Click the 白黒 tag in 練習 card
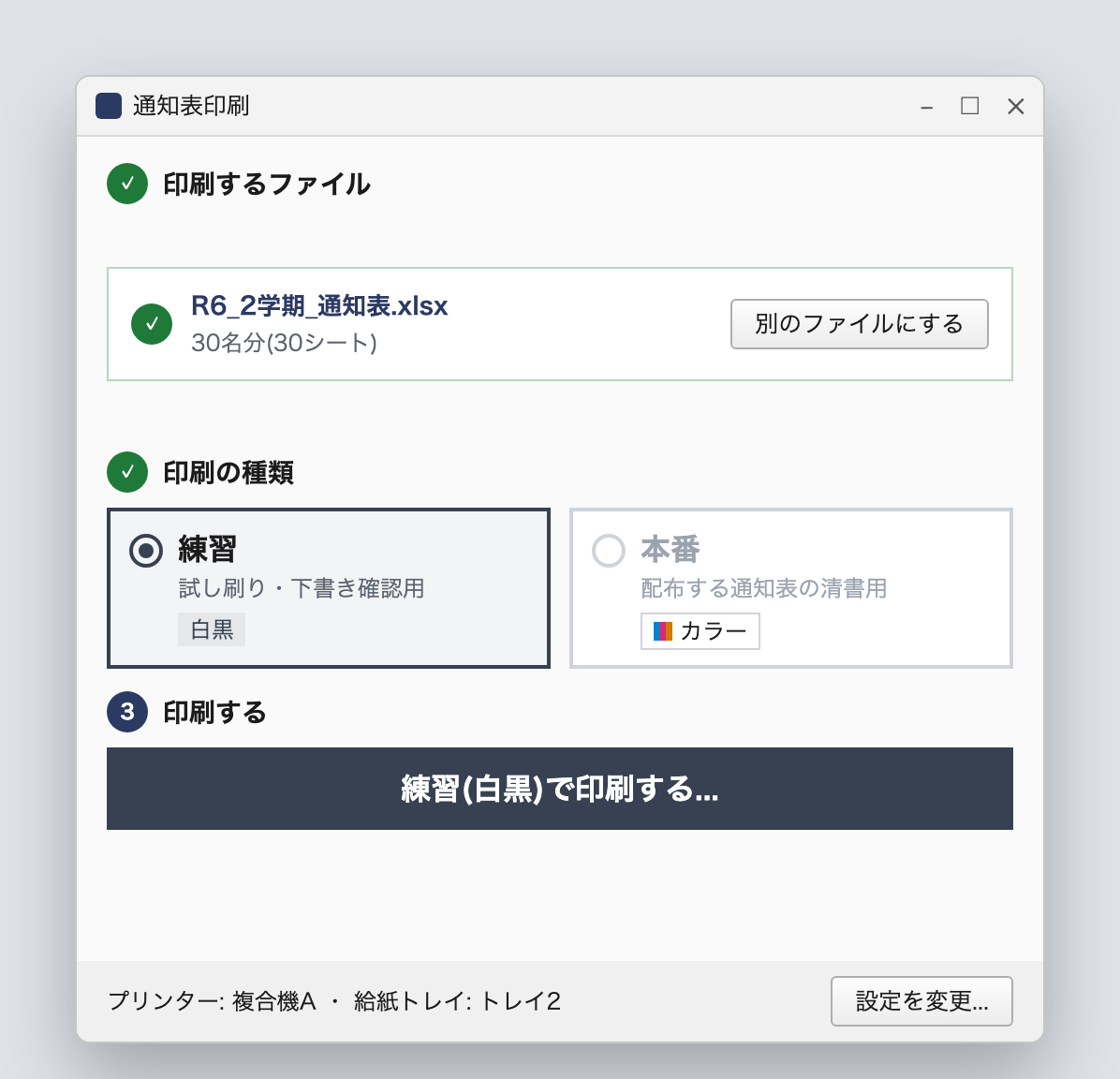The width and height of the screenshot is (1120, 1079). [212, 629]
